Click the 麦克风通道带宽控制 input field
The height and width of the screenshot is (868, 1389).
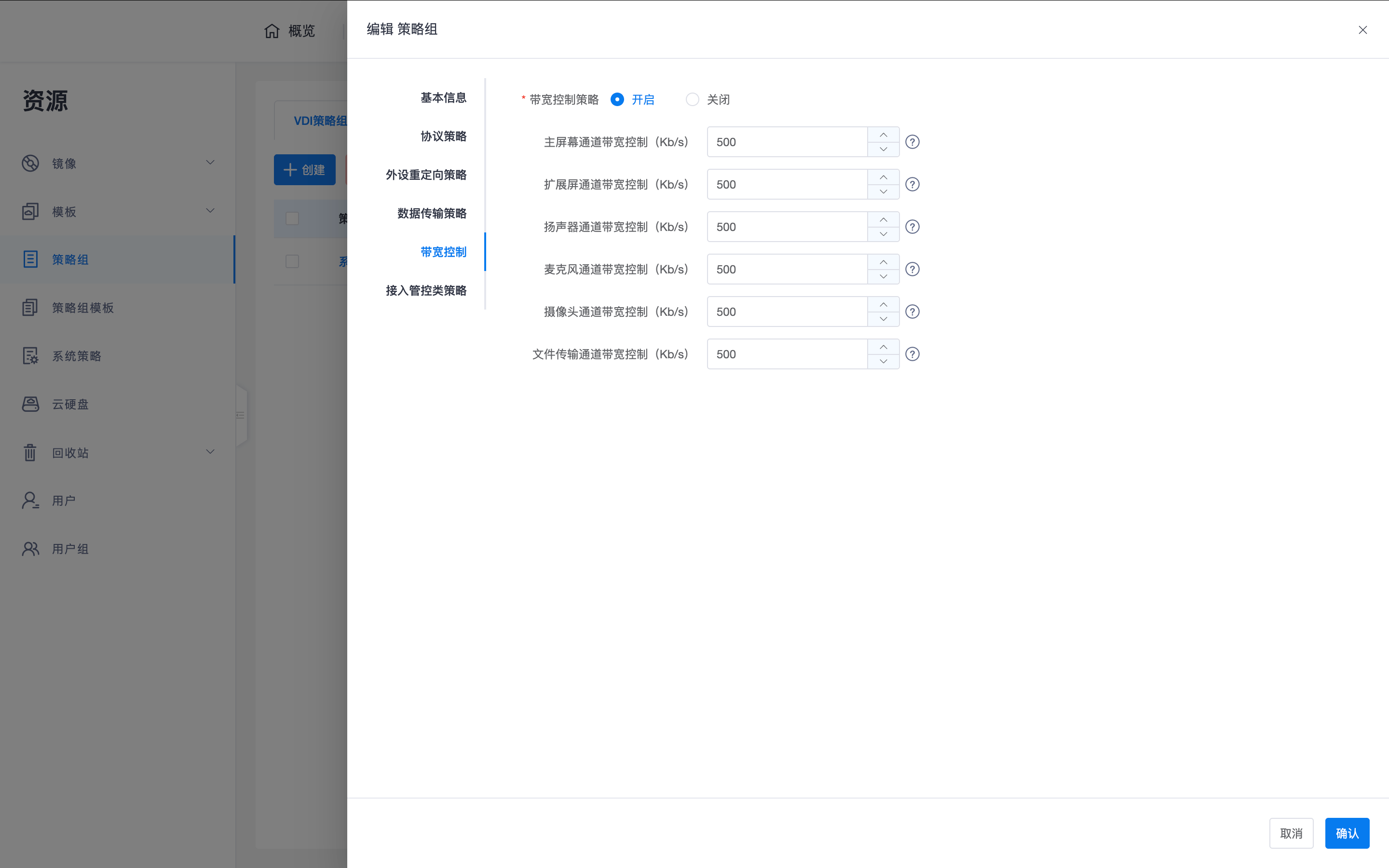tap(787, 269)
